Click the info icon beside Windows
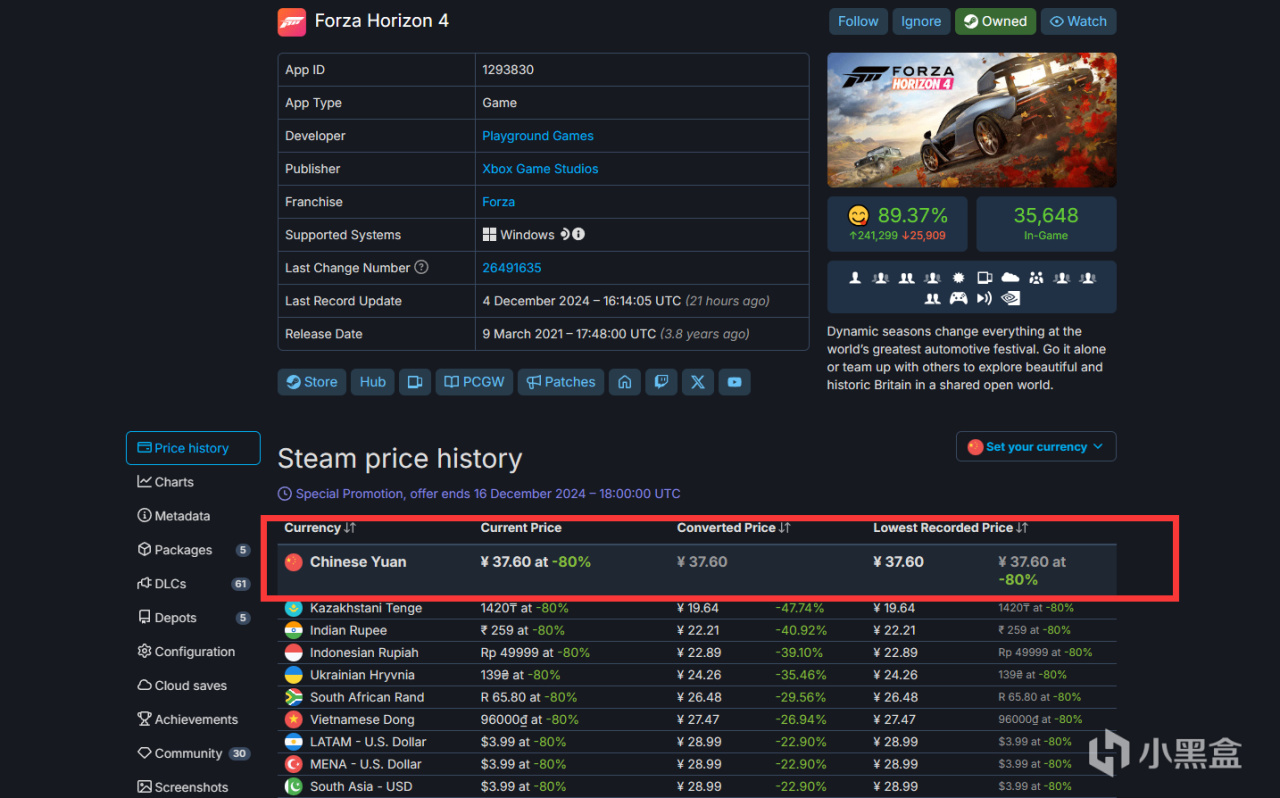 [579, 234]
